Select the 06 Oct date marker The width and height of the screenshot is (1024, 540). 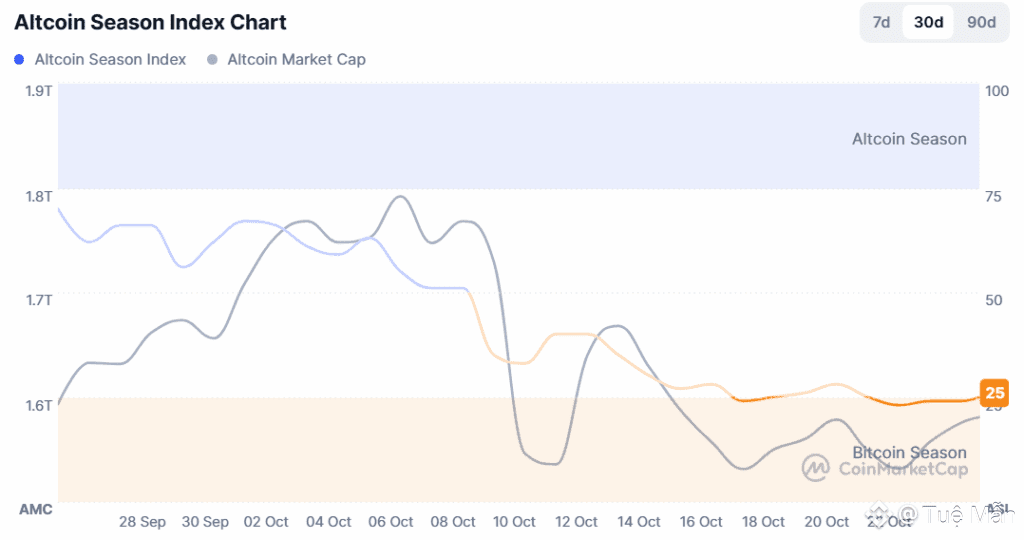click(x=390, y=522)
